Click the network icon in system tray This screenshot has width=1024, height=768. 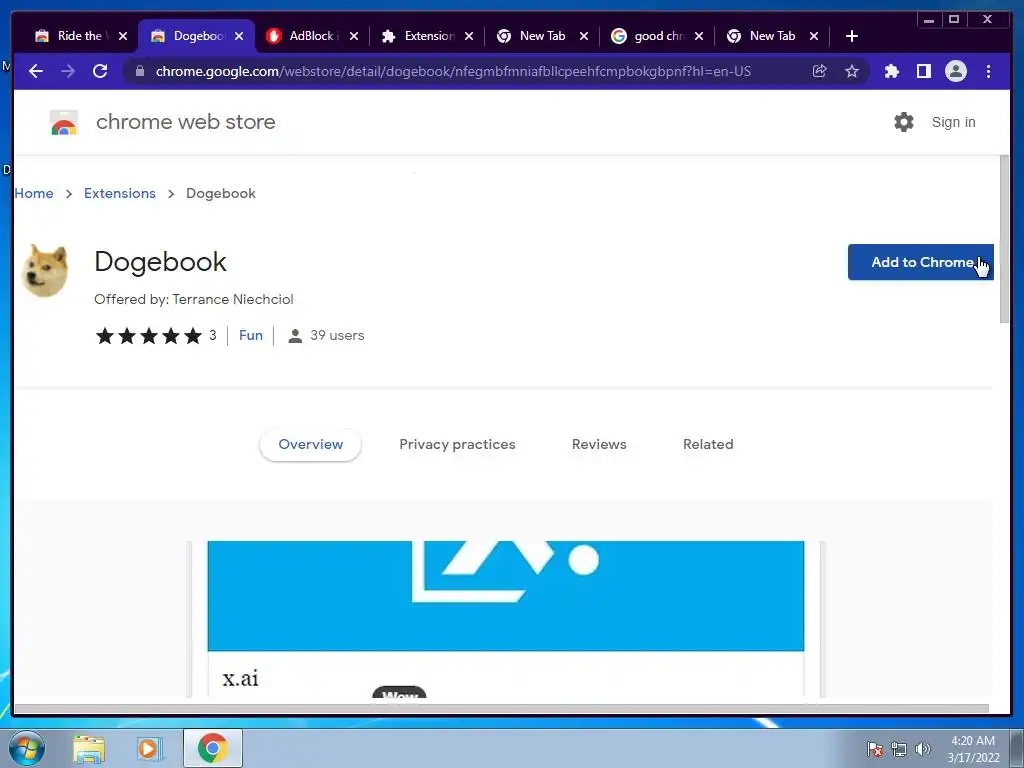(x=899, y=749)
